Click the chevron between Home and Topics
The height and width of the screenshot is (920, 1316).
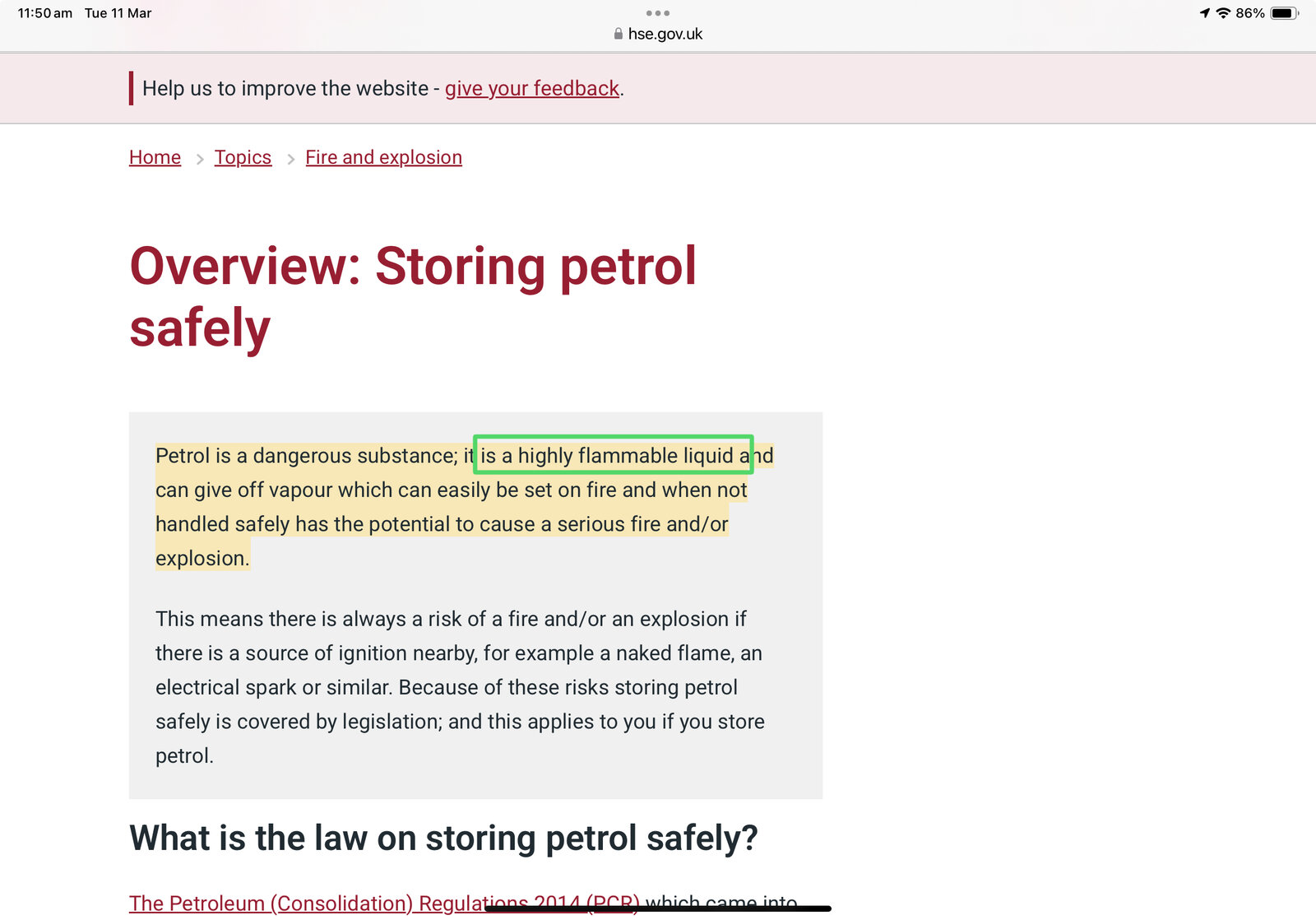(x=199, y=159)
